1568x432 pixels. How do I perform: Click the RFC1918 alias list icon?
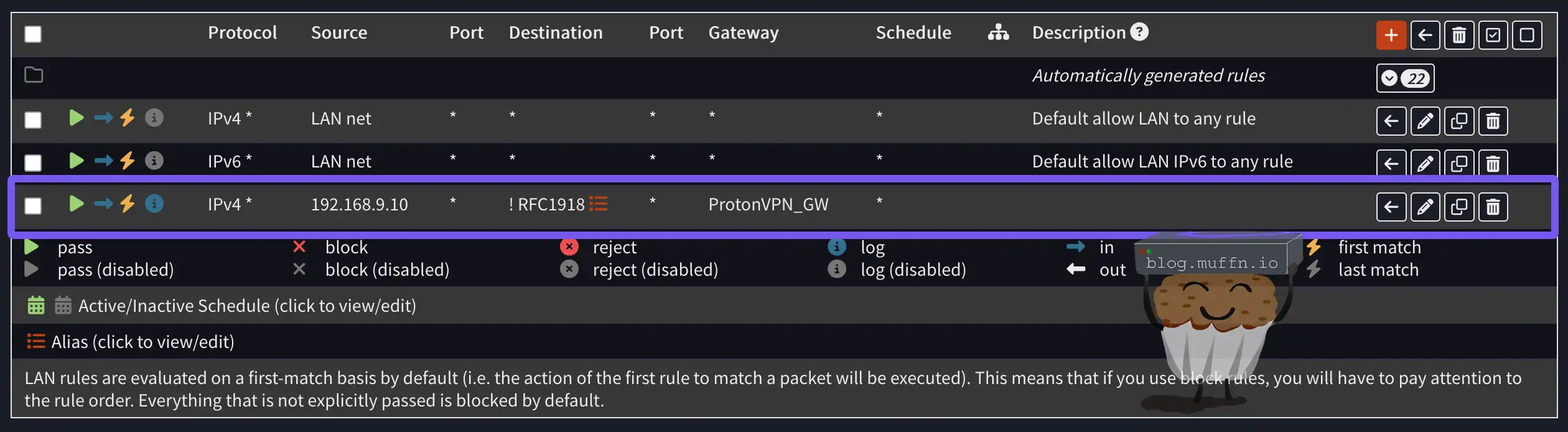599,204
